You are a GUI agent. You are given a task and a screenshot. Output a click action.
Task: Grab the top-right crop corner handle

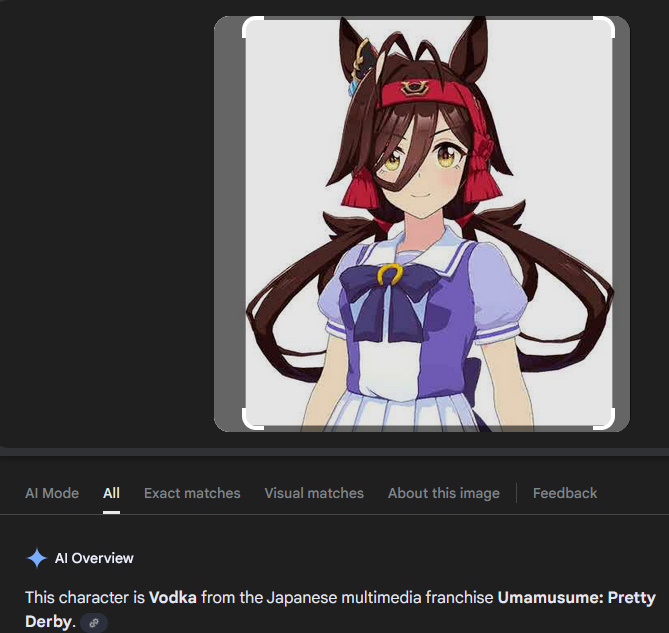(604, 27)
